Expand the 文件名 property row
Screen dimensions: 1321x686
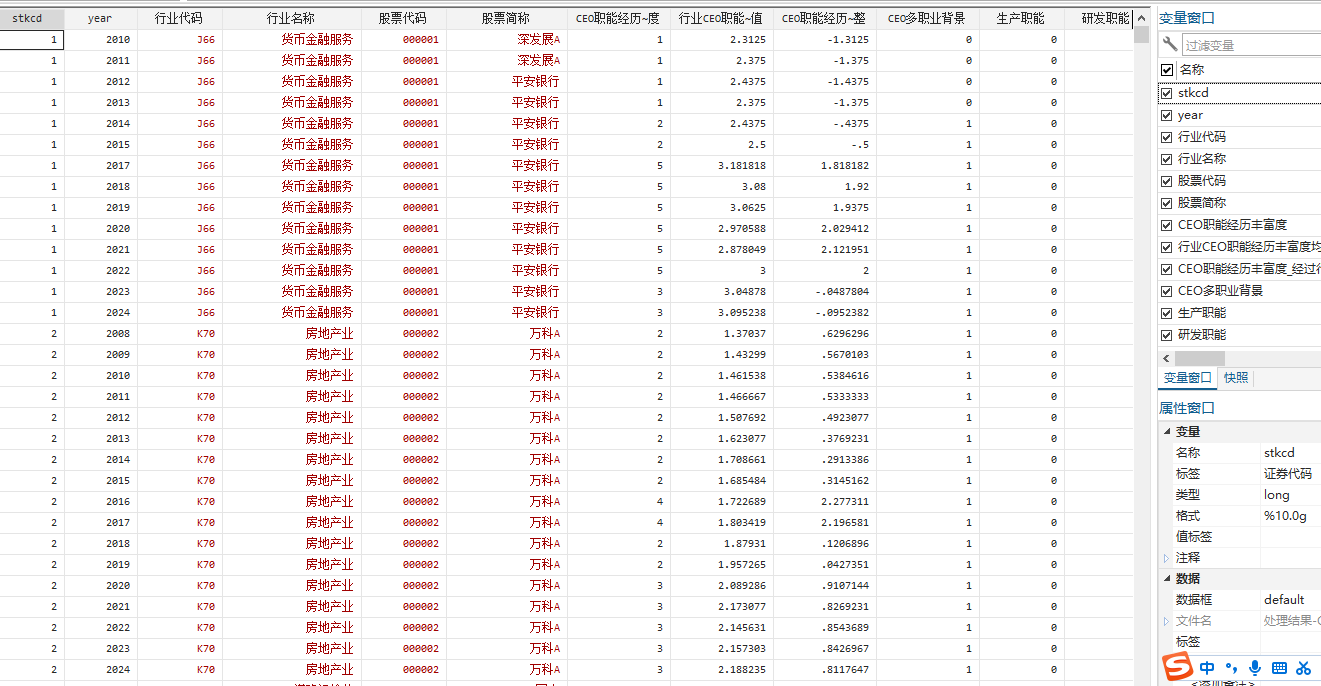point(1166,621)
